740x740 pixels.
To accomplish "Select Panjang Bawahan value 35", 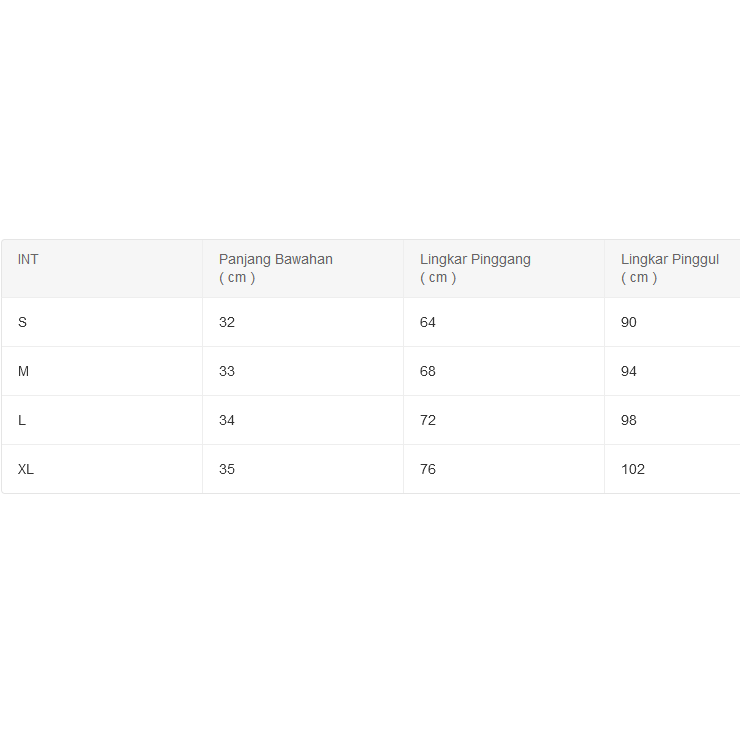I will click(227, 469).
